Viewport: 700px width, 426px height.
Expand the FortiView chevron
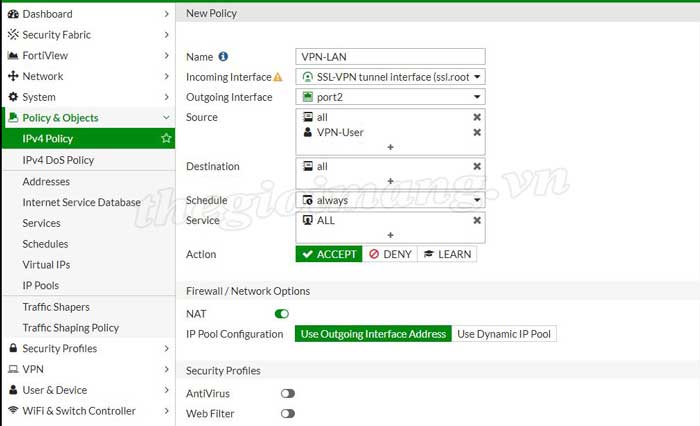pos(166,55)
